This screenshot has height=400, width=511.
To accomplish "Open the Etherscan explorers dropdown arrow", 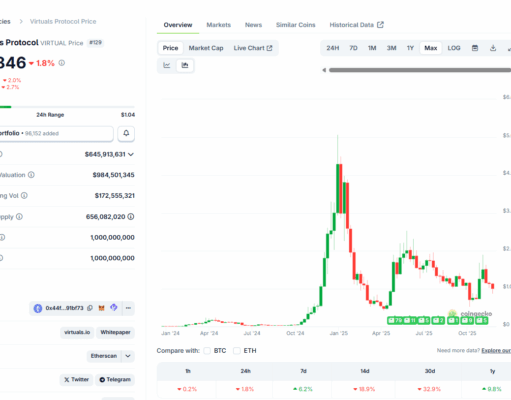I will pyautogui.click(x=128, y=356).
